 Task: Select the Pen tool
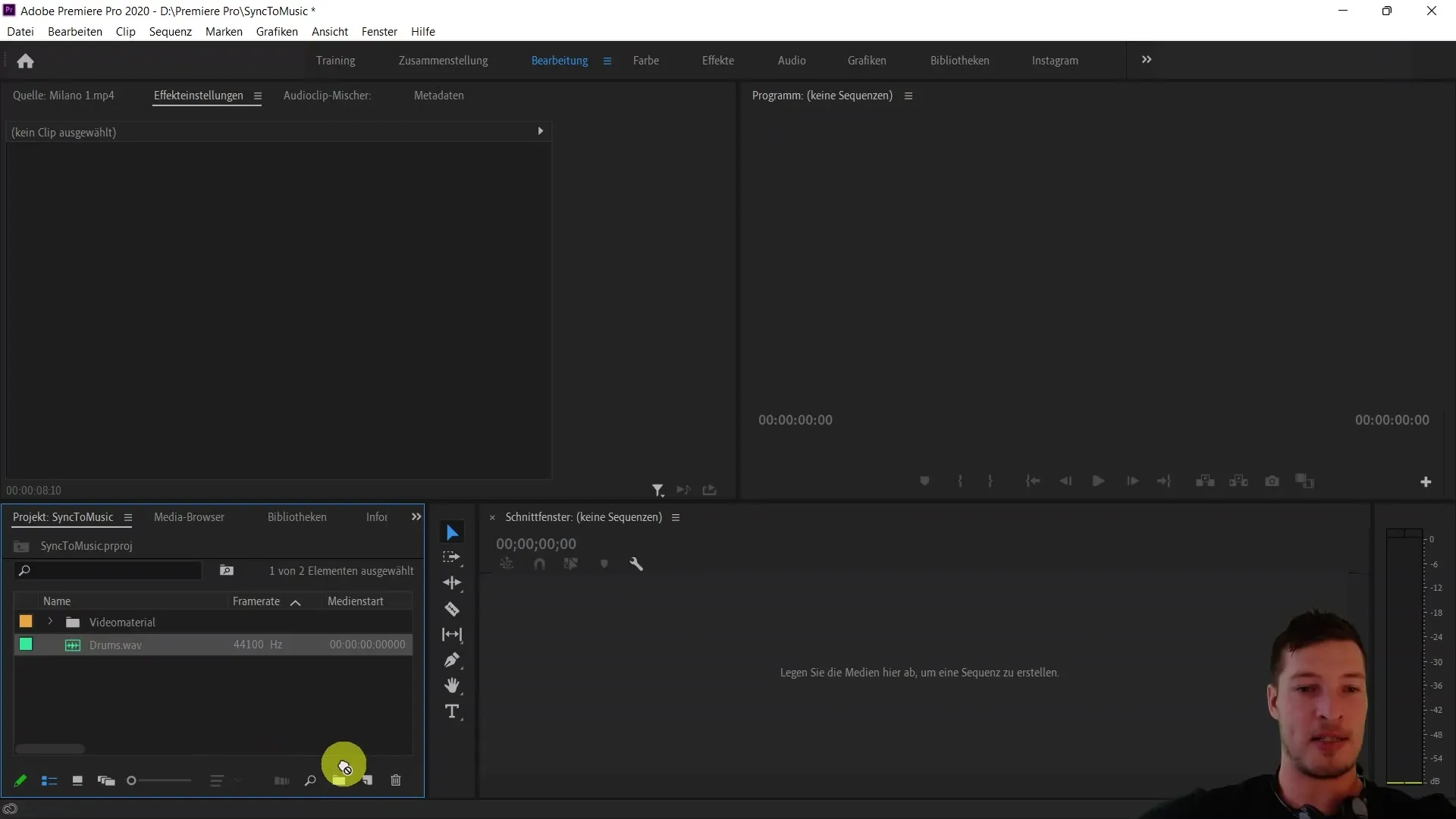[x=452, y=660]
